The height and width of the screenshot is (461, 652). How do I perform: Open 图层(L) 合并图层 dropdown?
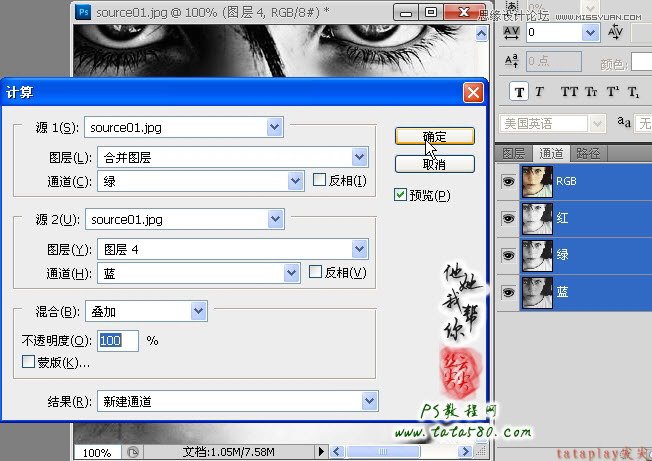[x=359, y=157]
